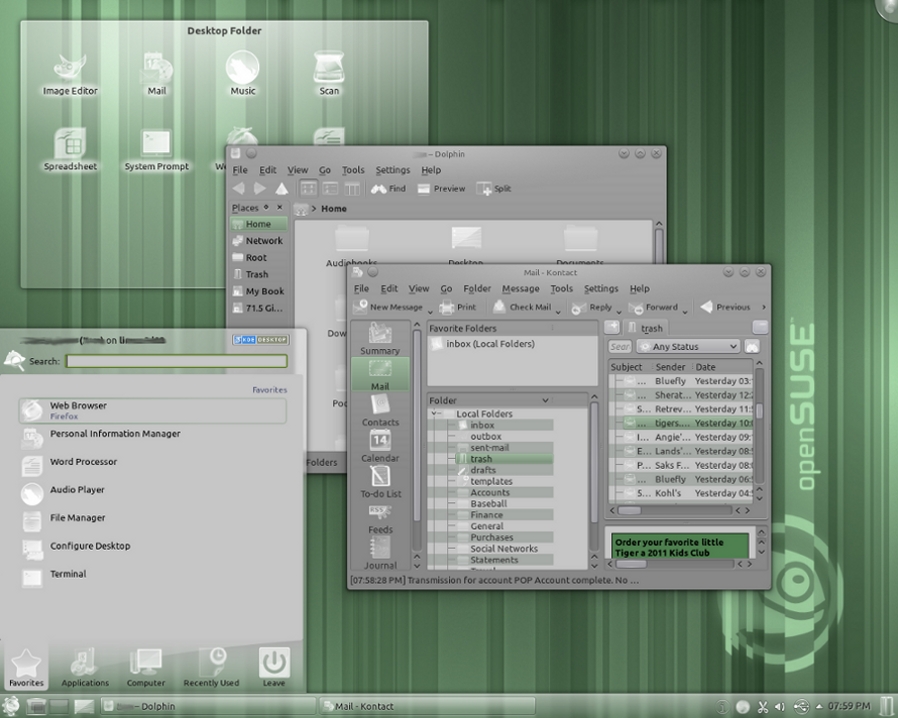Click the launcher Search field
This screenshot has height=718, width=898.
(176, 361)
